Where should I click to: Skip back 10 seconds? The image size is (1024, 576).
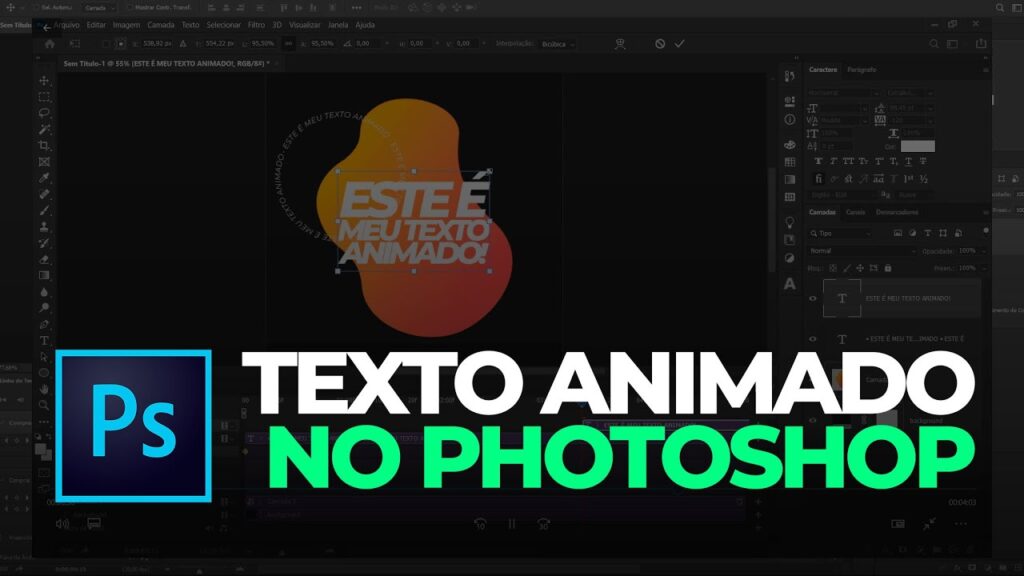[x=480, y=524]
